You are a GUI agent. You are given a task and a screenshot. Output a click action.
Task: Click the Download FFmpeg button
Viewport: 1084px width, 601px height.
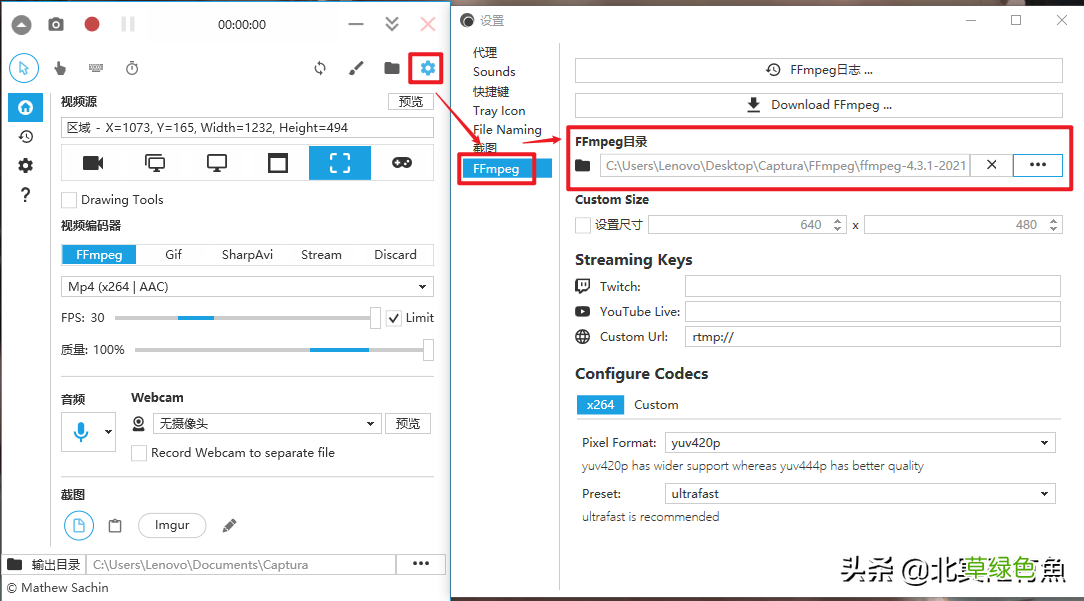click(819, 105)
